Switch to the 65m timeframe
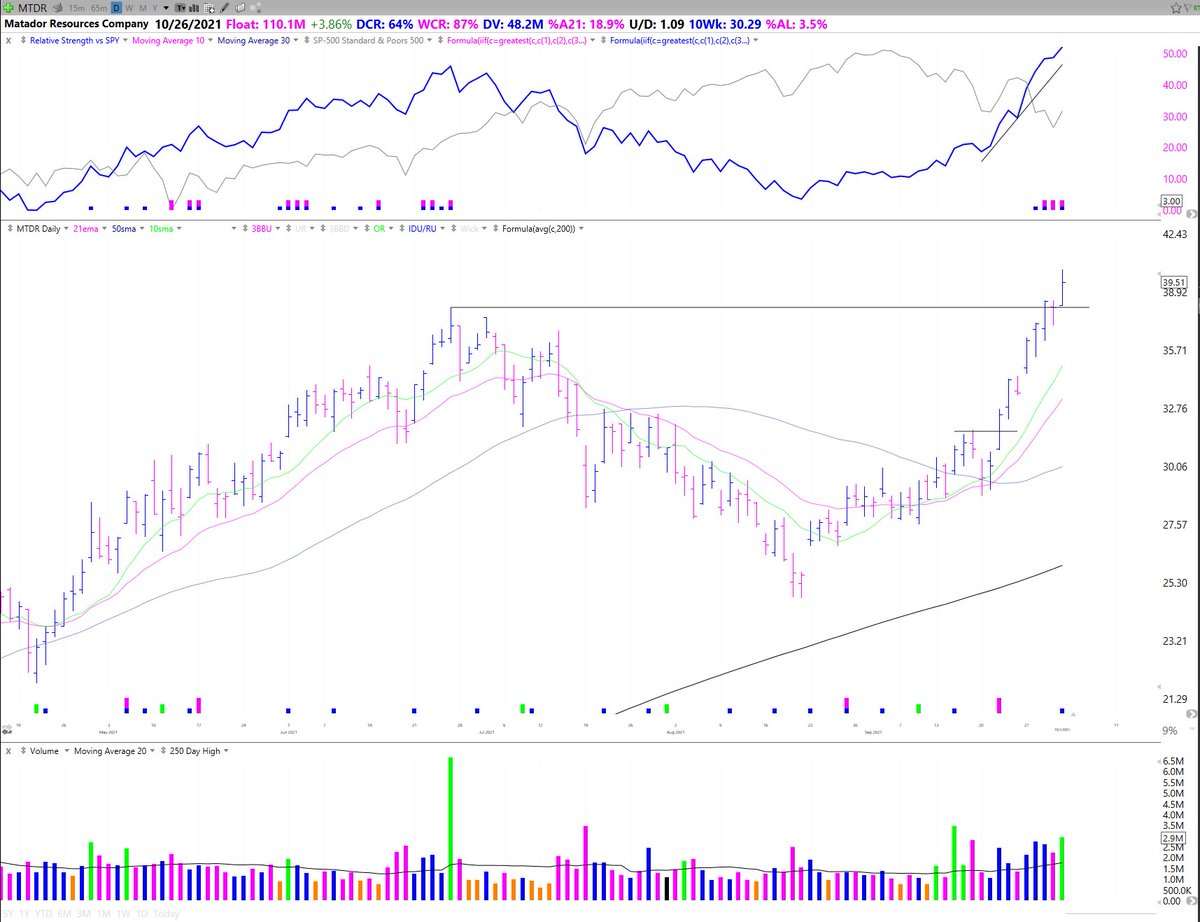 click(x=99, y=8)
